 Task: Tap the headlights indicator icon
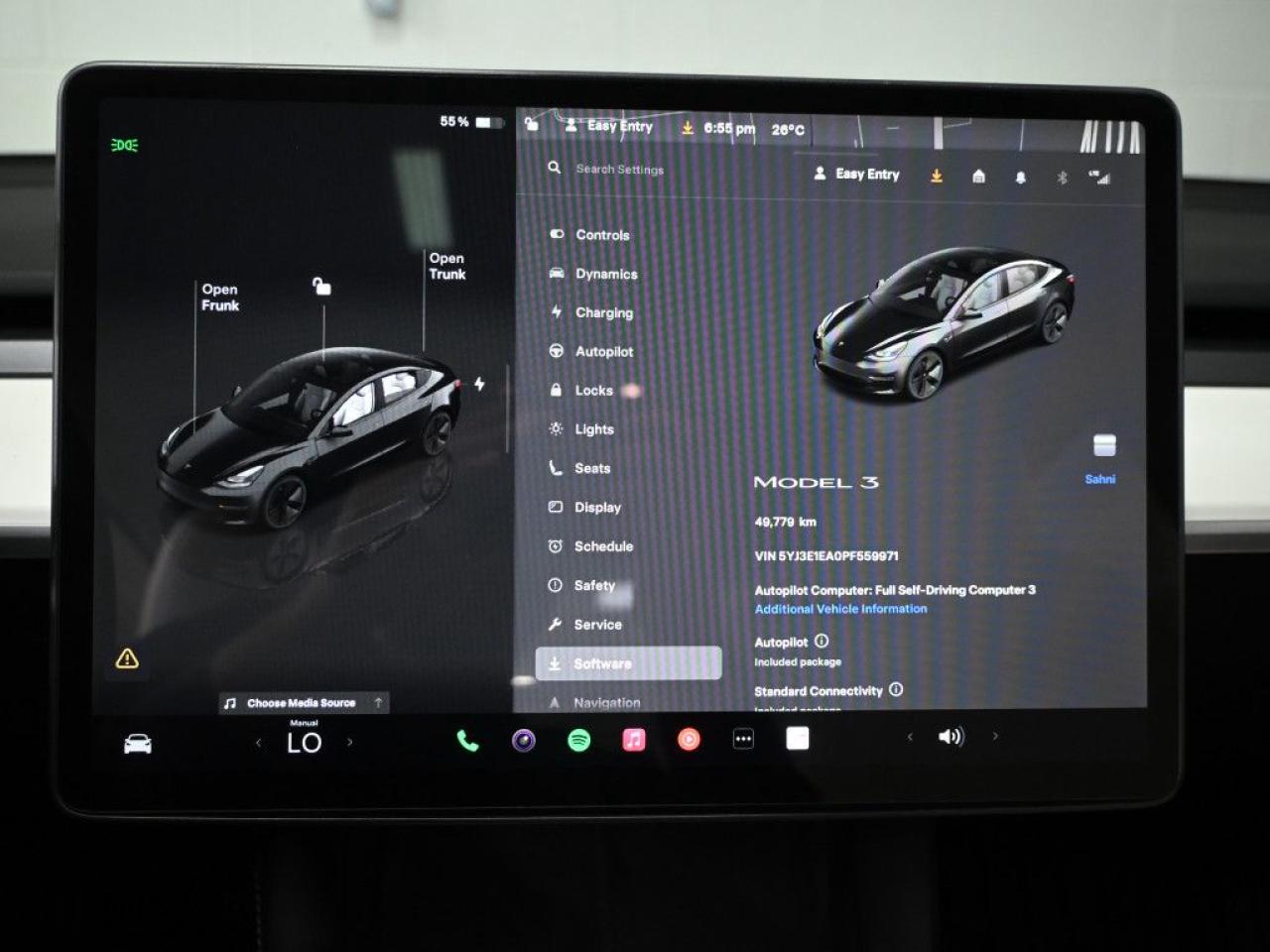click(x=124, y=145)
